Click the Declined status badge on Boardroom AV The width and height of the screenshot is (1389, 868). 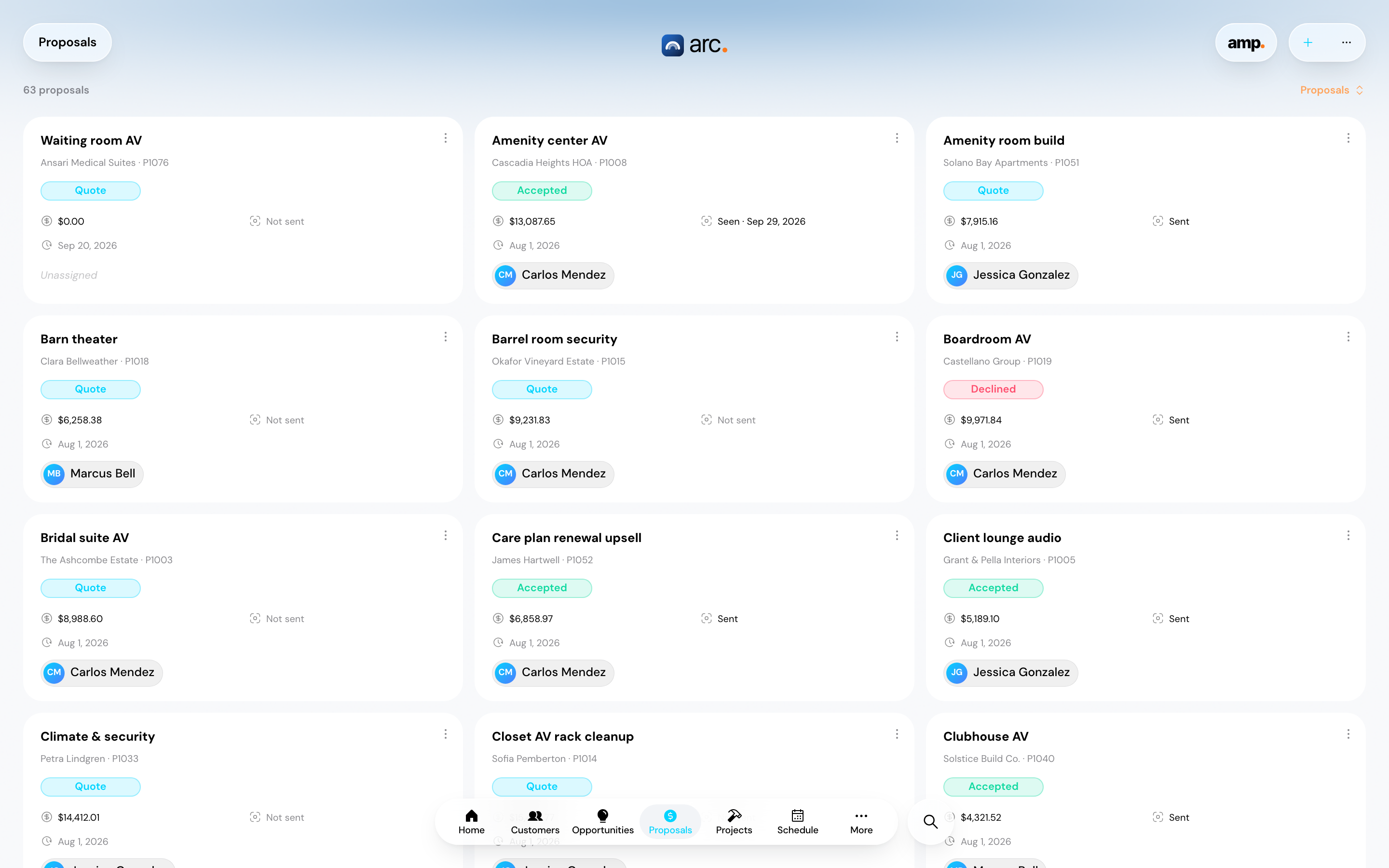(x=993, y=389)
